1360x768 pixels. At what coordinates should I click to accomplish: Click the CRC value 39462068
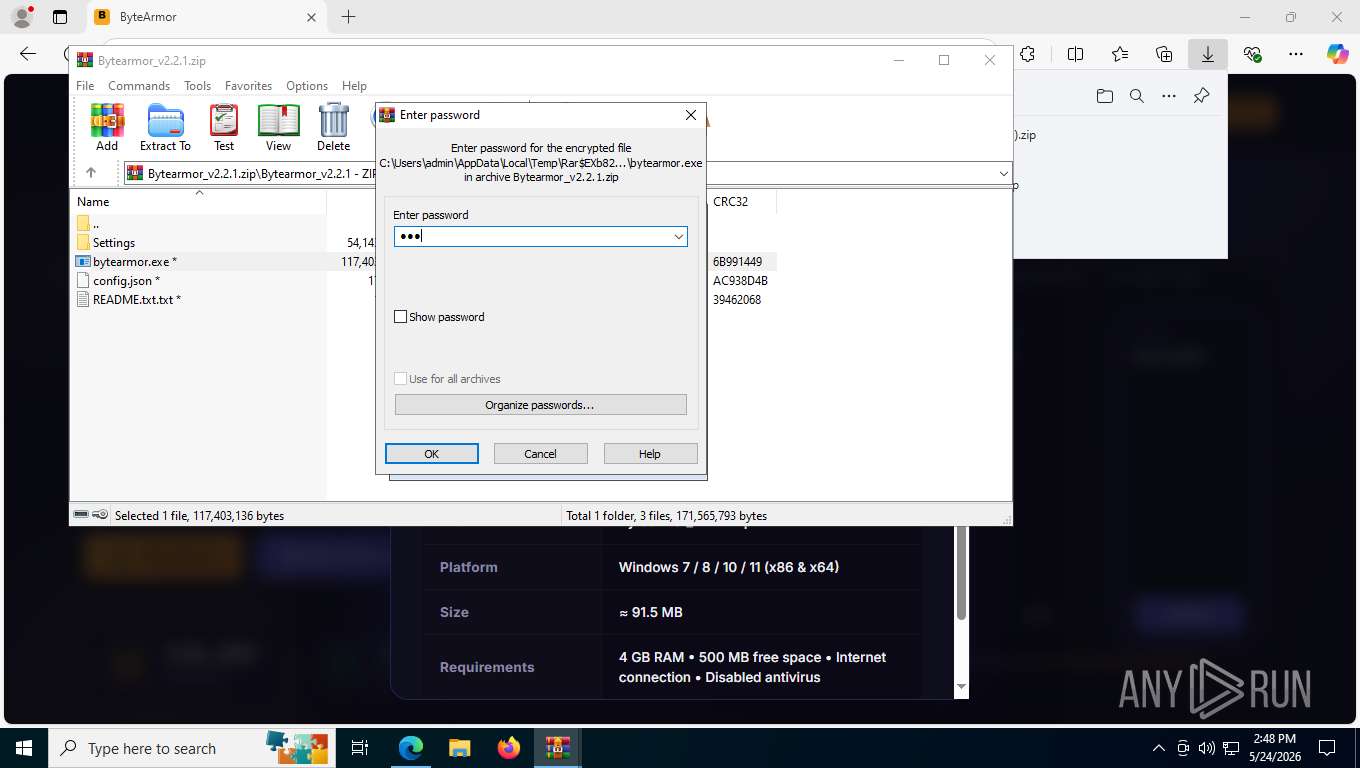737,300
